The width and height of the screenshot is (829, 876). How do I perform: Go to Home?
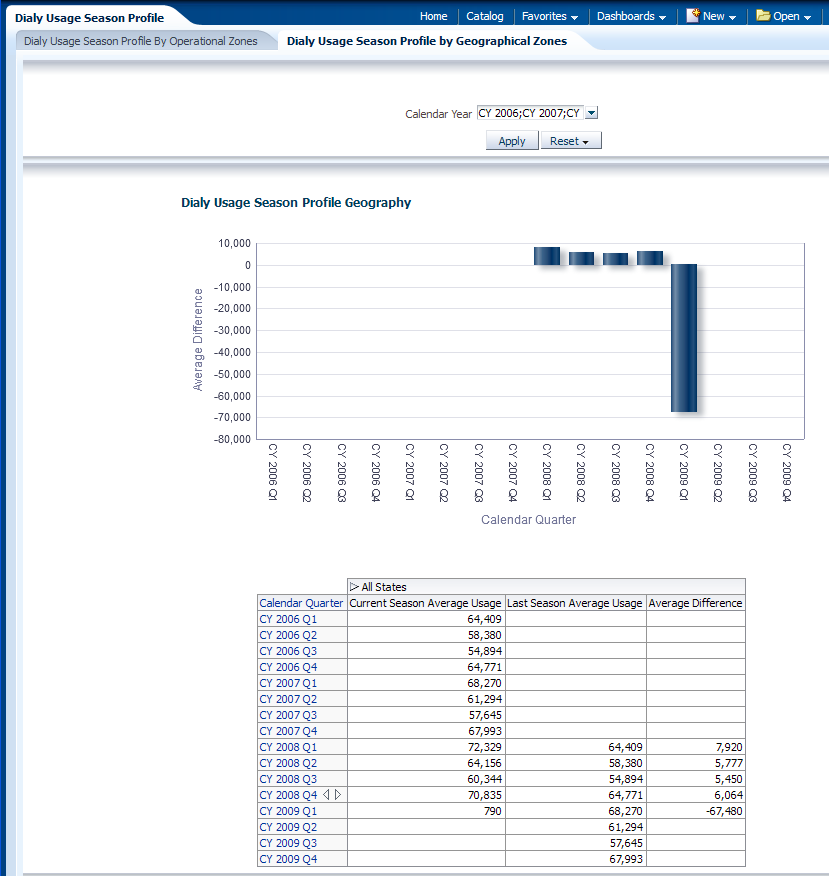click(x=433, y=16)
